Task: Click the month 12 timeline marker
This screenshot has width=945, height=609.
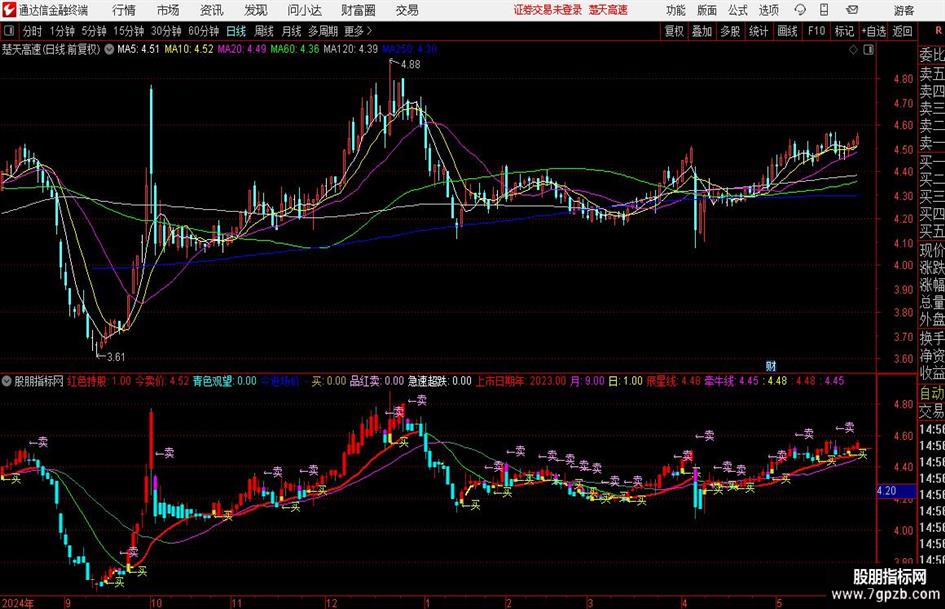Action: coord(331,603)
